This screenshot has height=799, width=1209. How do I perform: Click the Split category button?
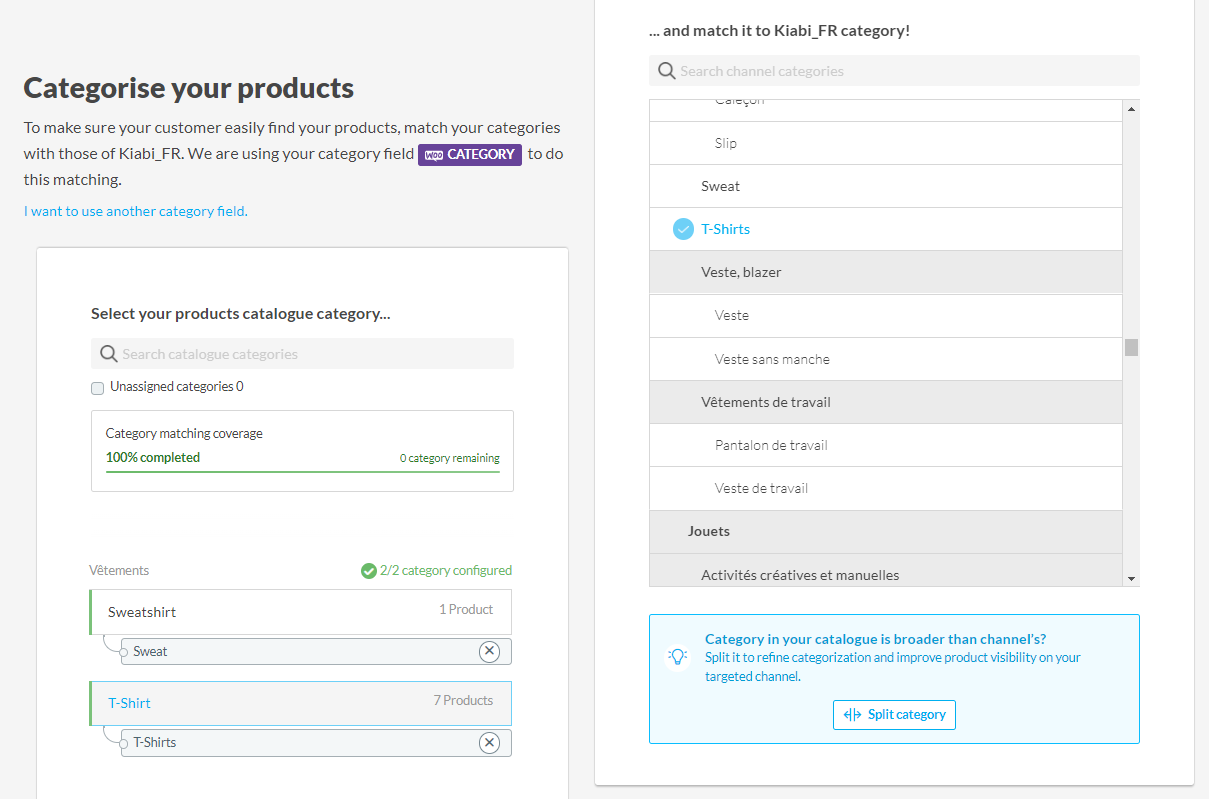coord(894,715)
